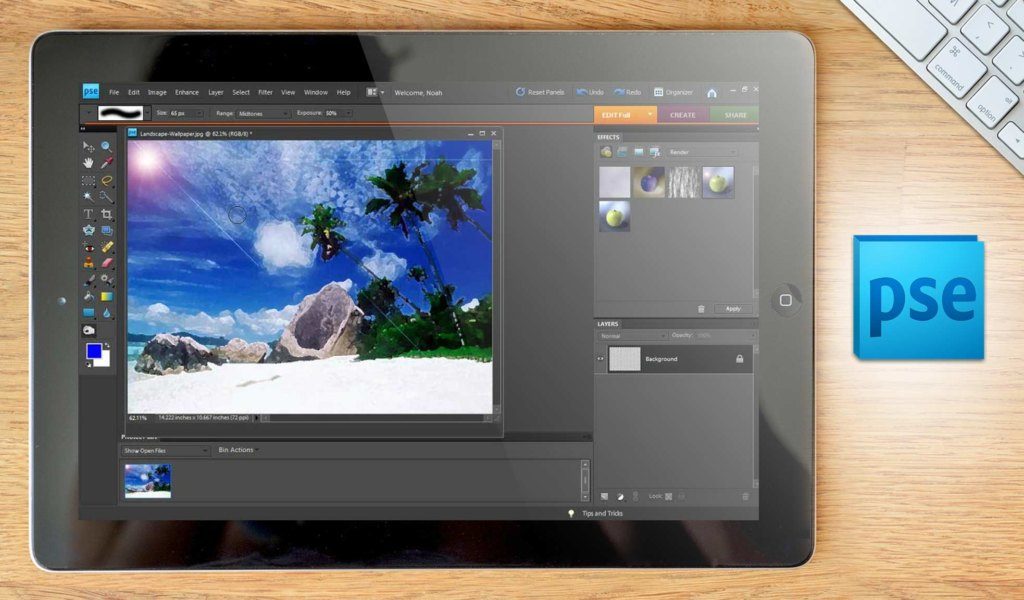Select the Magic Wand tool
The height and width of the screenshot is (600, 1024).
pyautogui.click(x=88, y=197)
